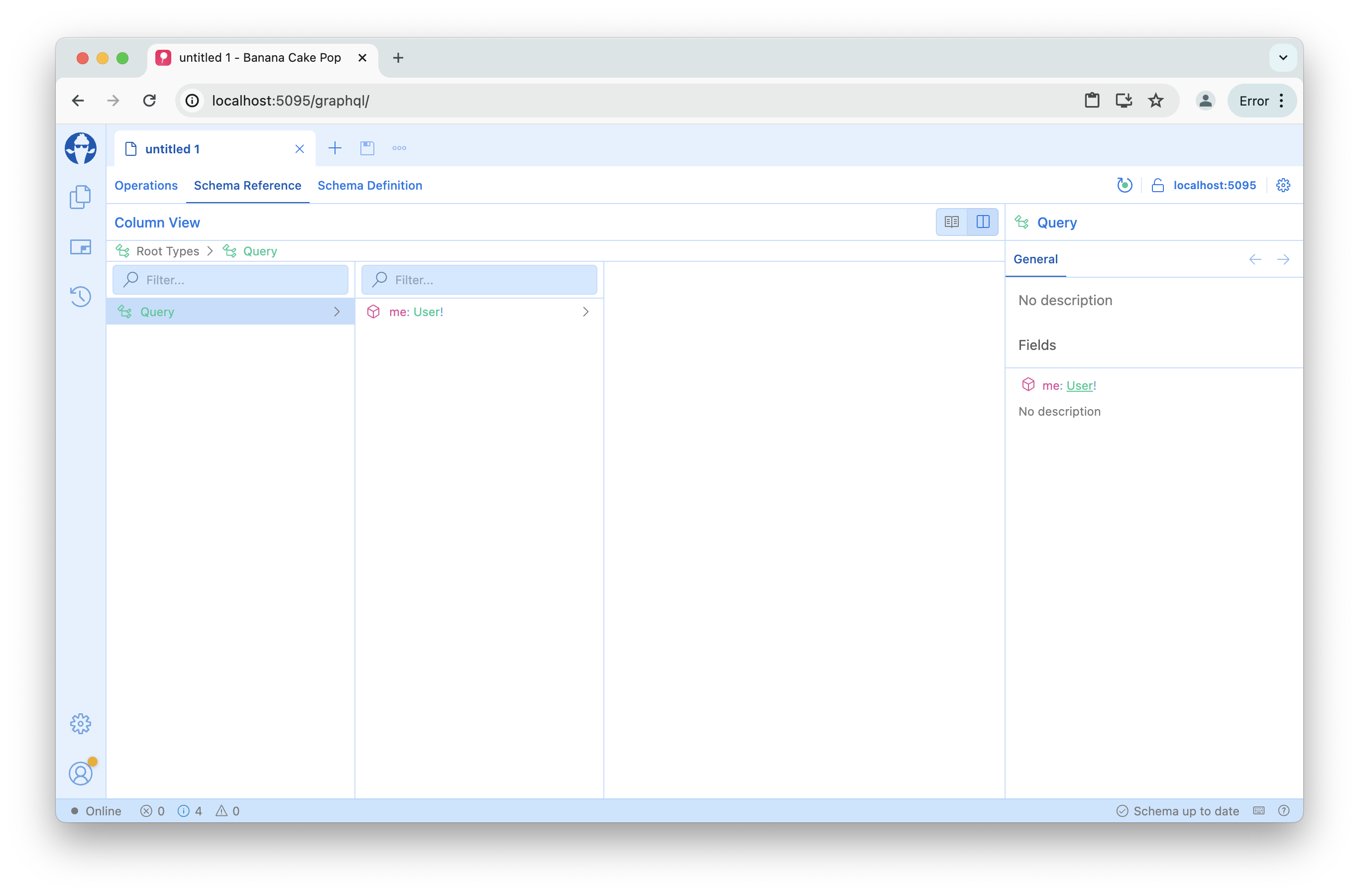
Task: Click the unlocked padlock authorization icon
Action: point(1157,185)
